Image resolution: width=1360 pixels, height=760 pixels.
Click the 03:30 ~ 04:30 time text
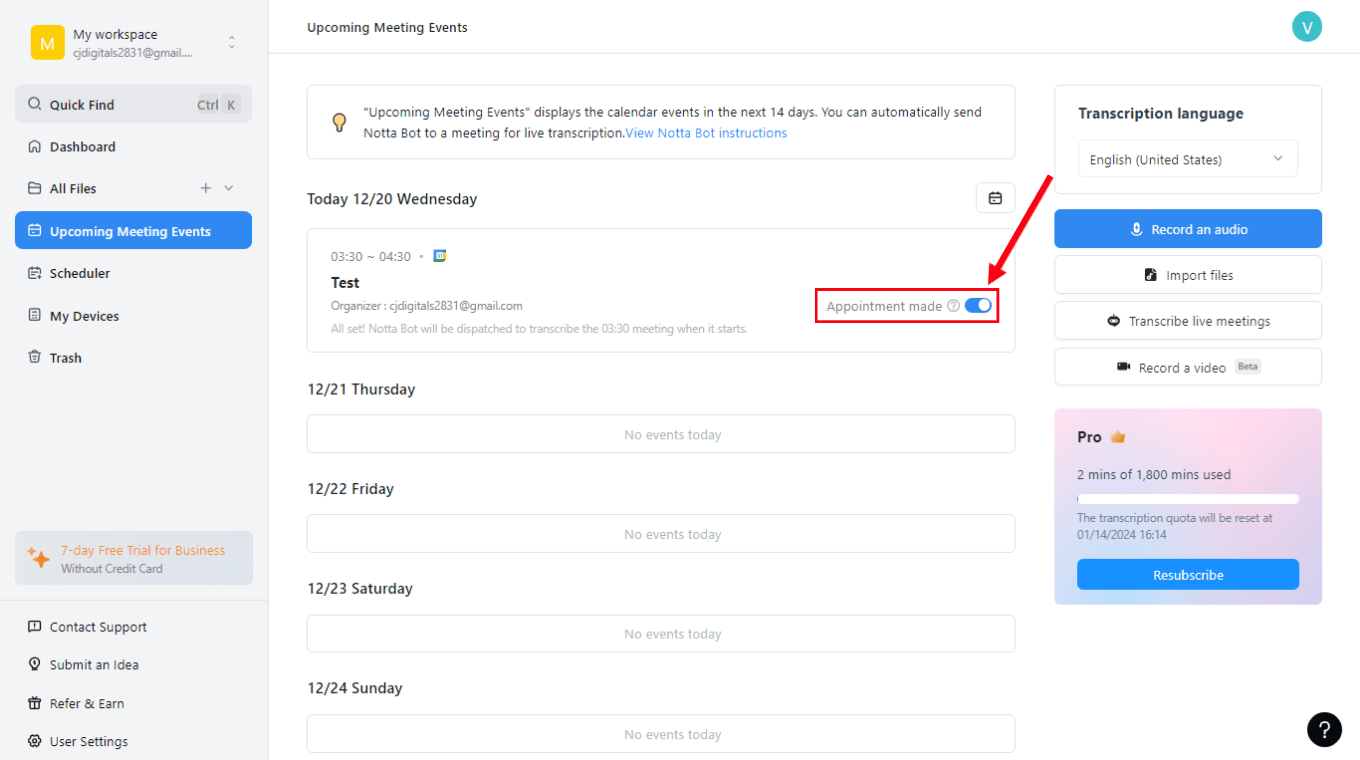371,257
